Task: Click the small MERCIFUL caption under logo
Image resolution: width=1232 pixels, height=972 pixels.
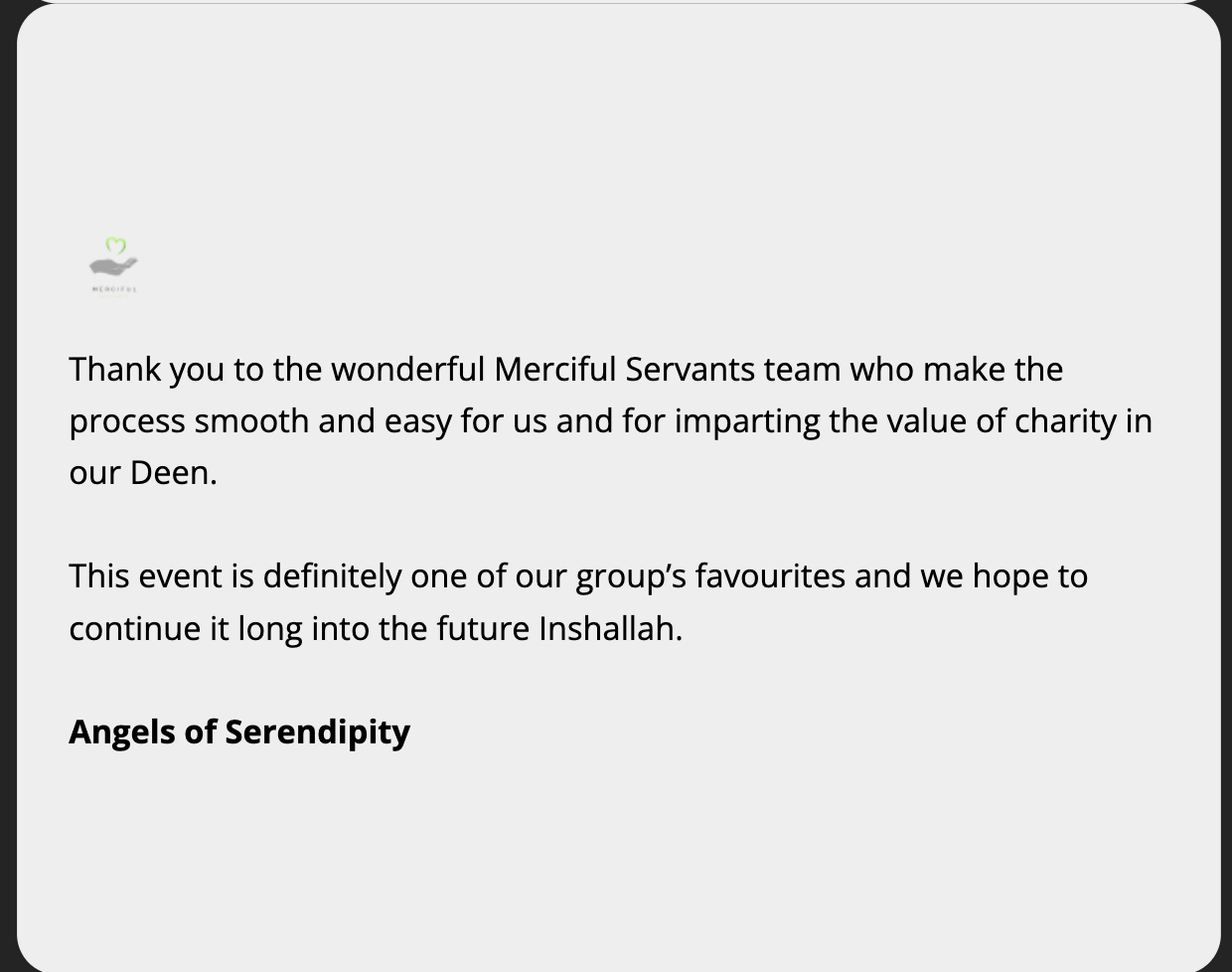Action: pos(113,289)
